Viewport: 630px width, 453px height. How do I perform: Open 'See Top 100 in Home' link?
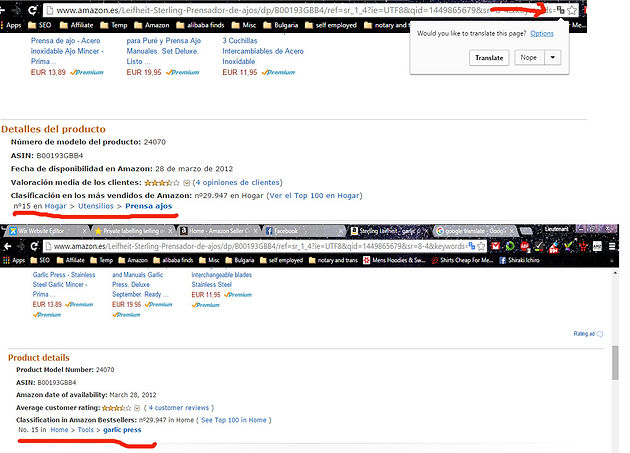233,420
